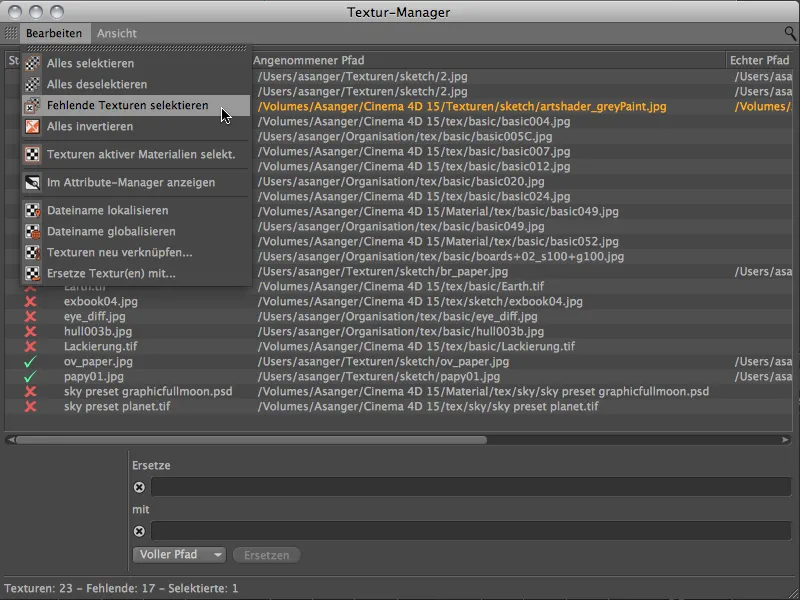Click the grip icon left of Bearbeiten
The height and width of the screenshot is (600, 800).
click(11, 33)
